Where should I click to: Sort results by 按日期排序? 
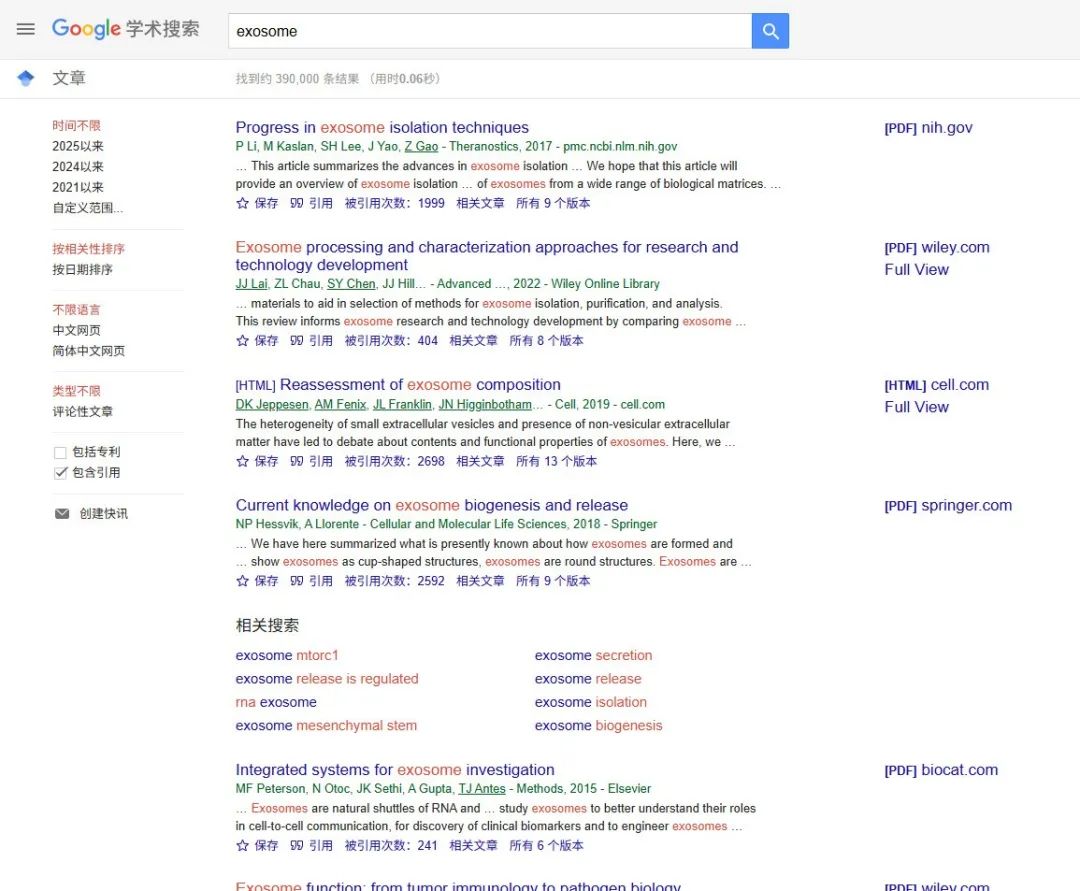tap(83, 269)
